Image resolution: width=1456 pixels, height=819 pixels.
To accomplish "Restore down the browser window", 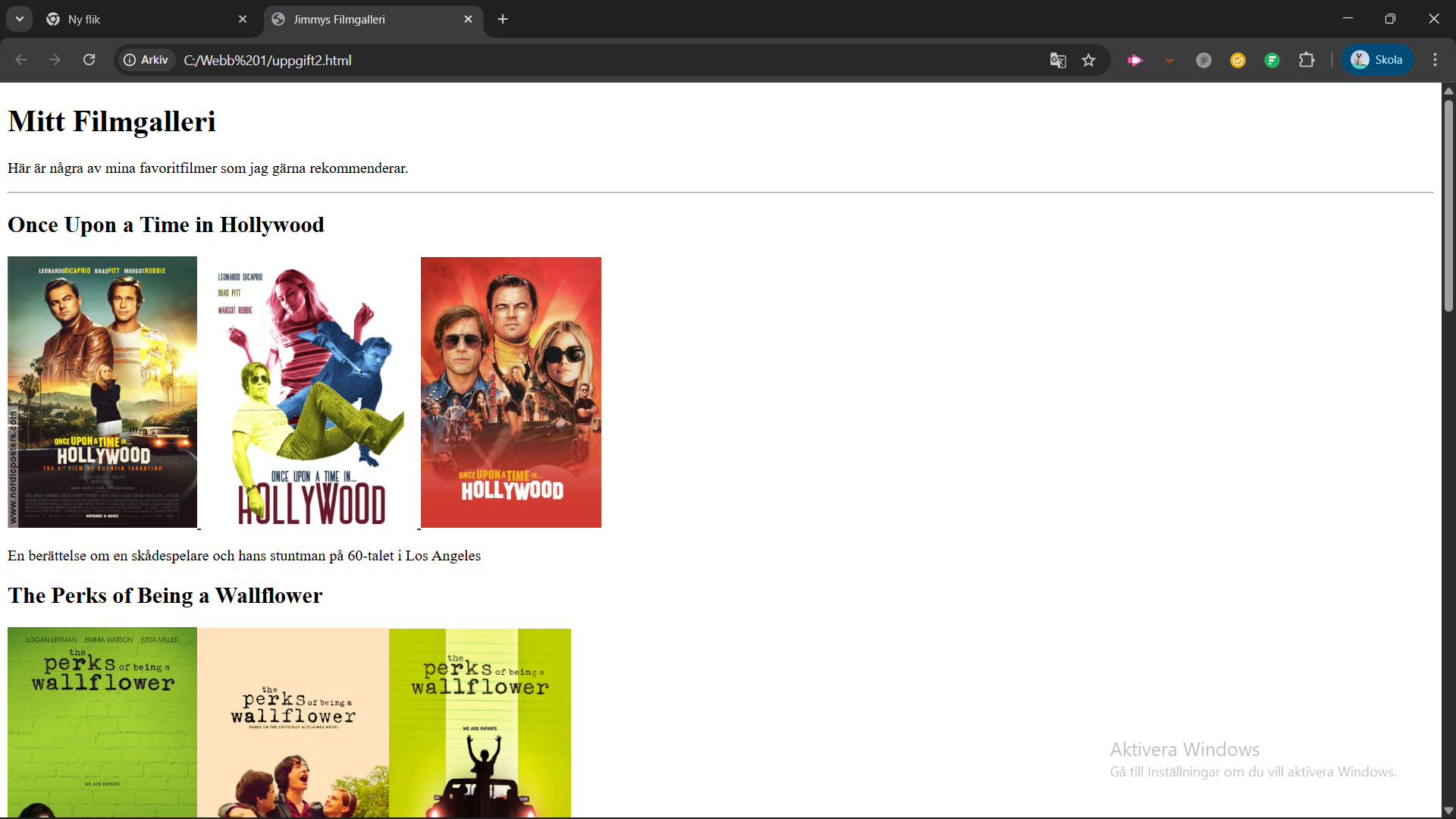I will click(1390, 18).
